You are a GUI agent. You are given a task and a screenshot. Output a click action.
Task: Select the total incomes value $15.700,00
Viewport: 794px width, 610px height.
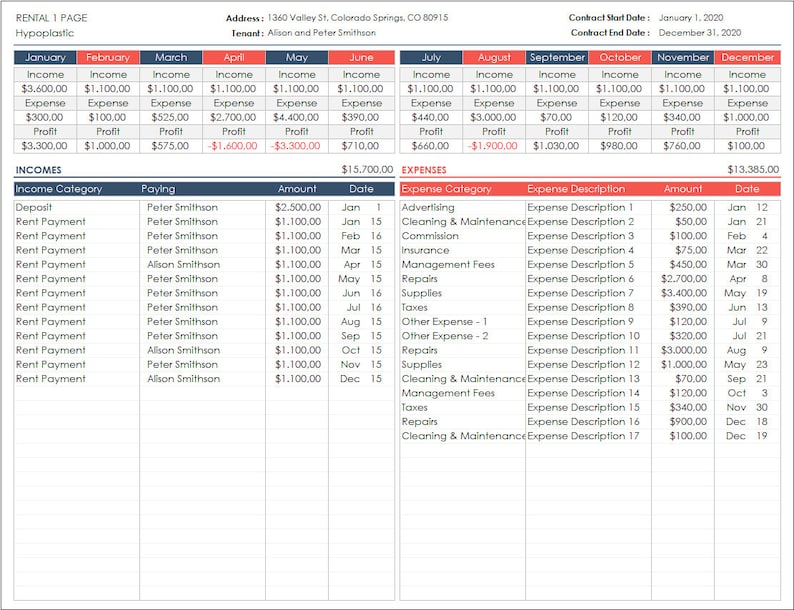367,169
